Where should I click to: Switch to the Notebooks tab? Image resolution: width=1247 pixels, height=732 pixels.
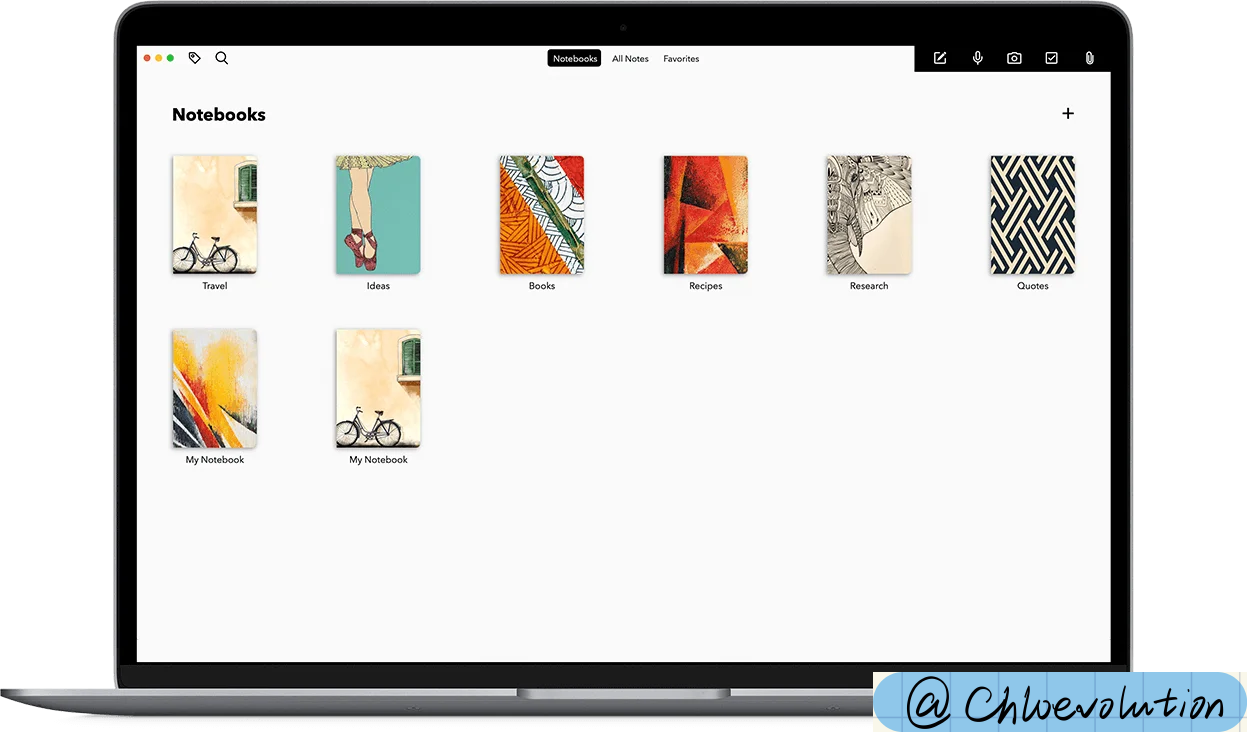pos(575,59)
